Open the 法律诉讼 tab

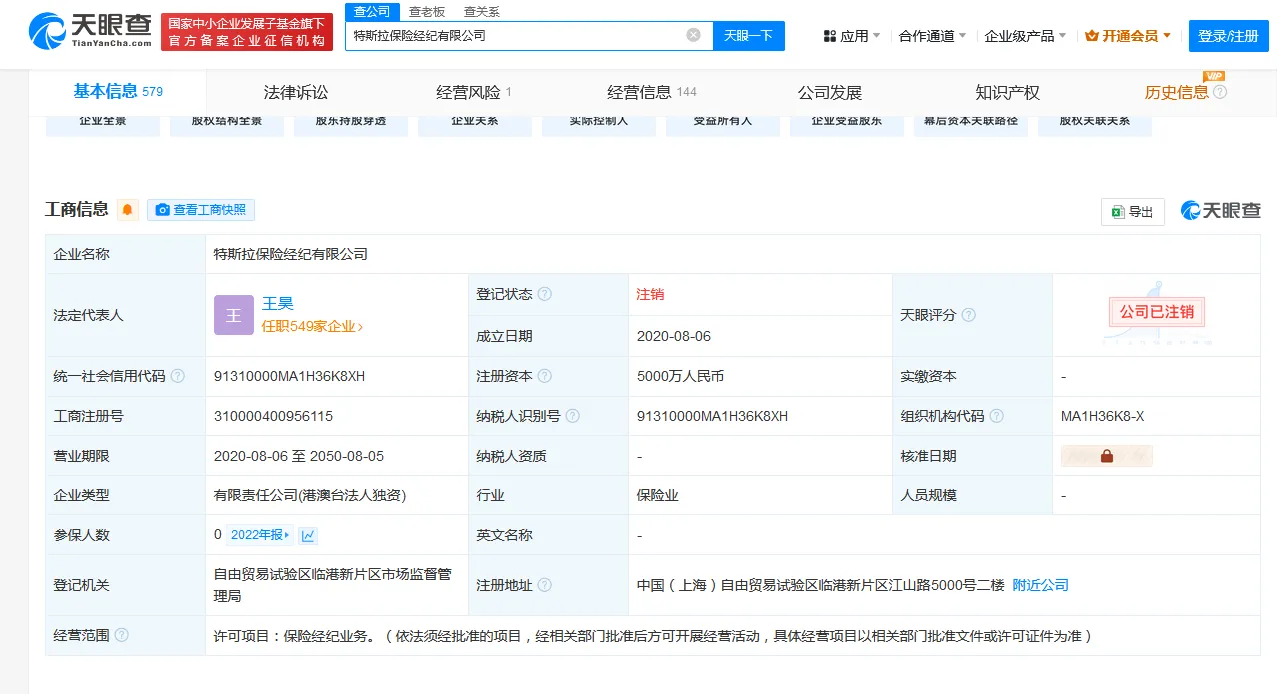pyautogui.click(x=296, y=92)
